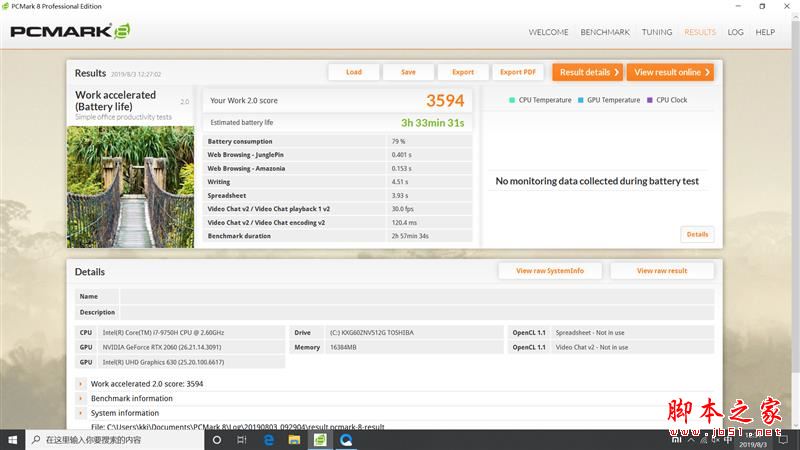
Task: Click the Save results button
Action: point(408,72)
